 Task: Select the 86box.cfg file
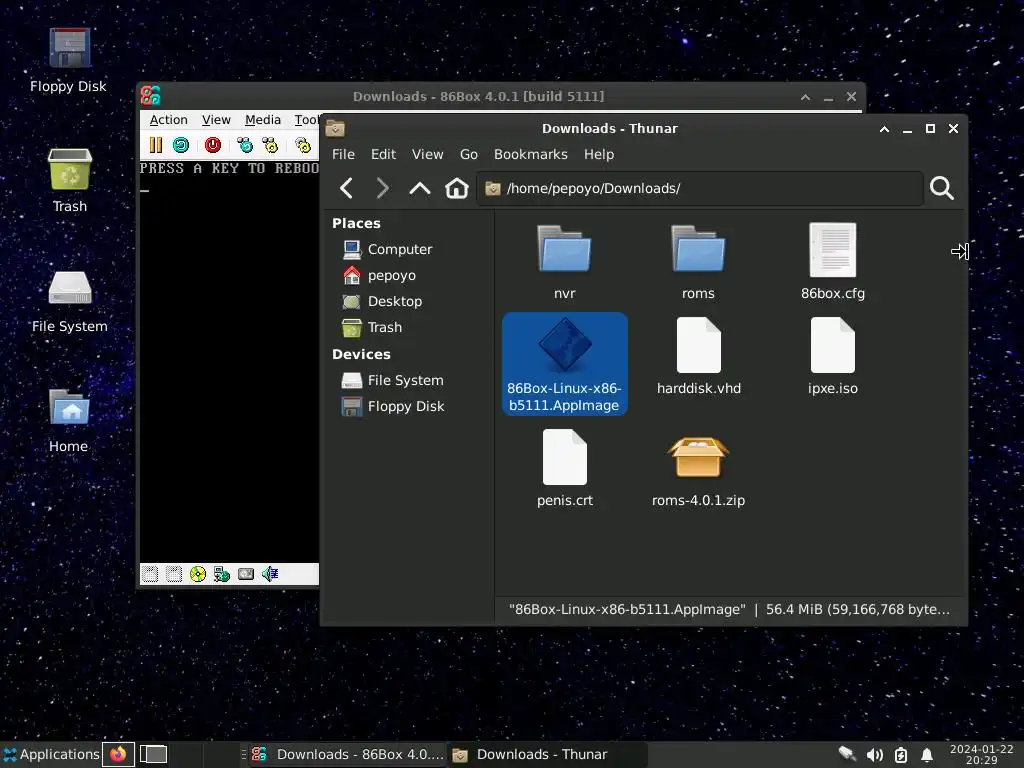pos(833,263)
